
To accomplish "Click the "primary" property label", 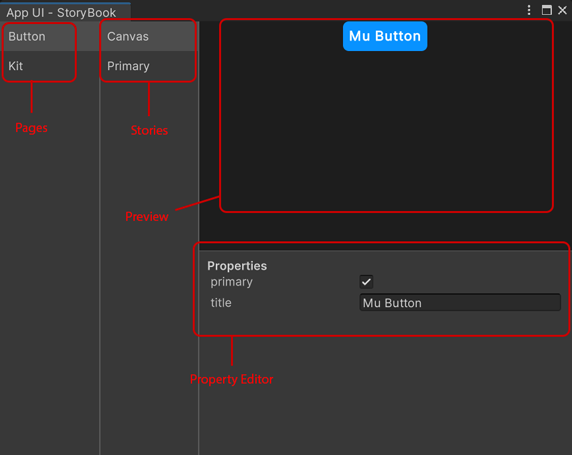I will (x=231, y=282).
